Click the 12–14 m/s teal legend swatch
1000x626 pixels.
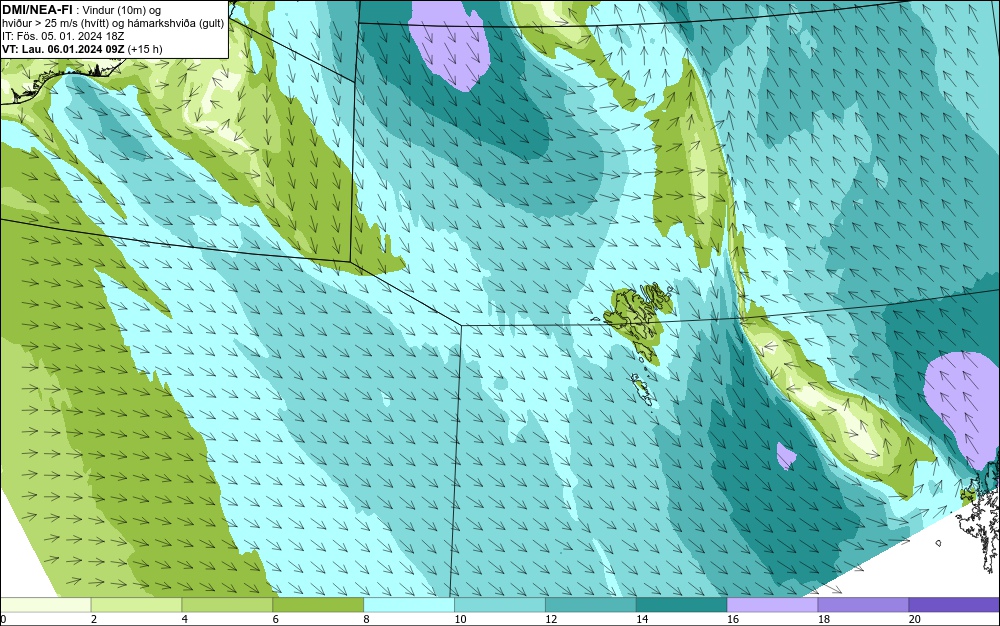tap(591, 605)
